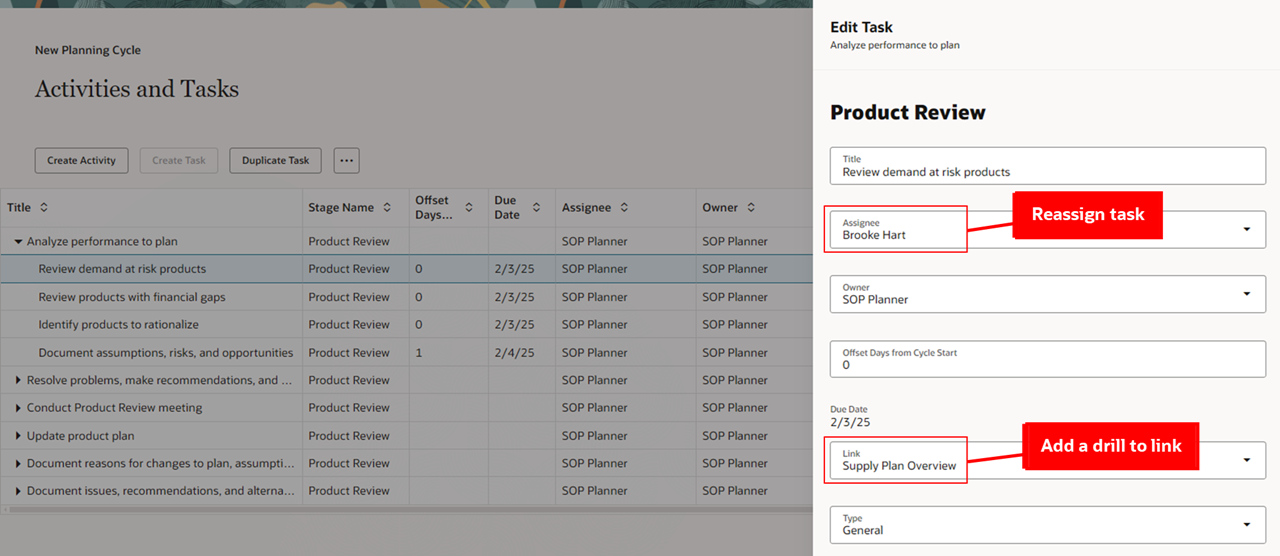Open the Assignee dropdown arrow

point(1246,229)
